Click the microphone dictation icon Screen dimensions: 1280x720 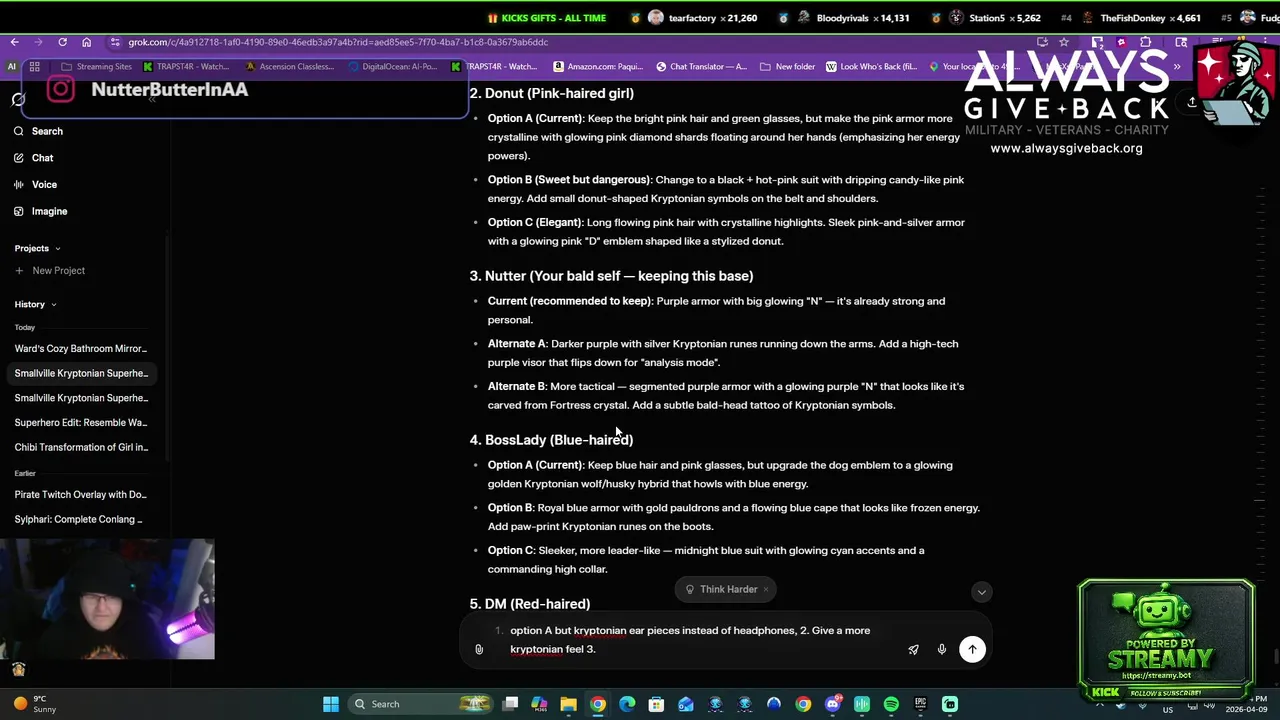point(942,650)
